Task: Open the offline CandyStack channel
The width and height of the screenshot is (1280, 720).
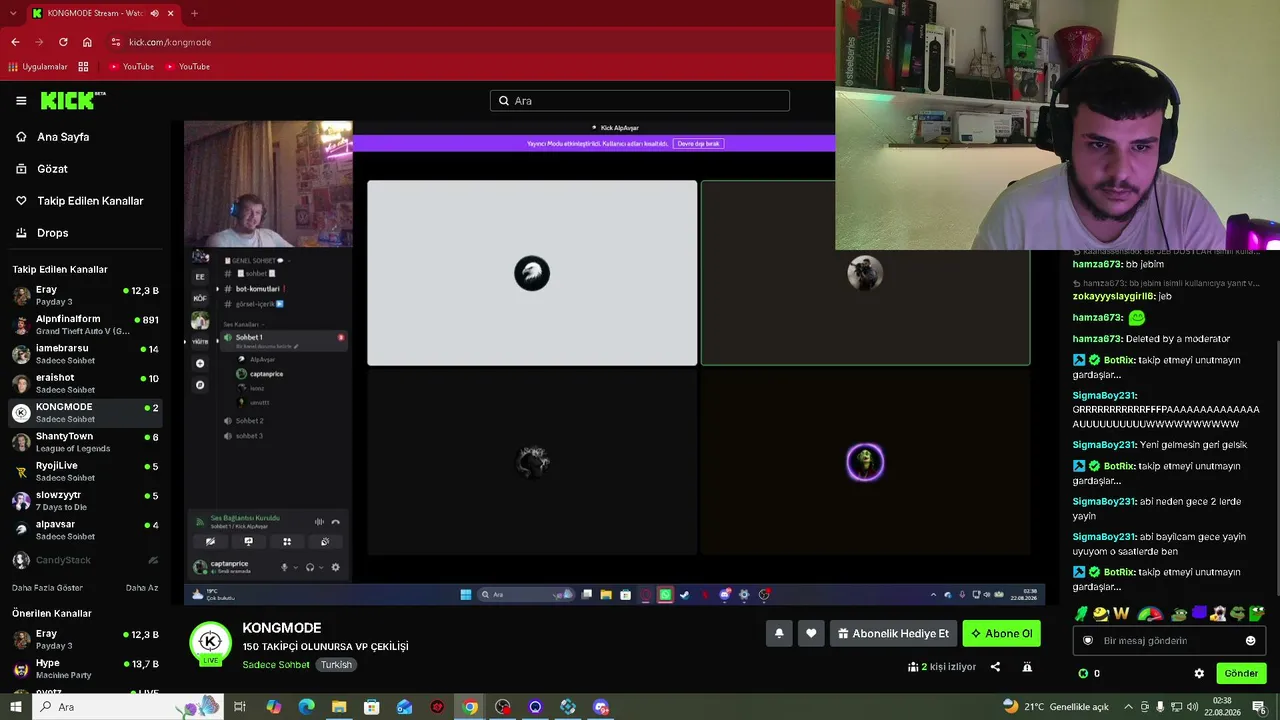Action: [85, 560]
